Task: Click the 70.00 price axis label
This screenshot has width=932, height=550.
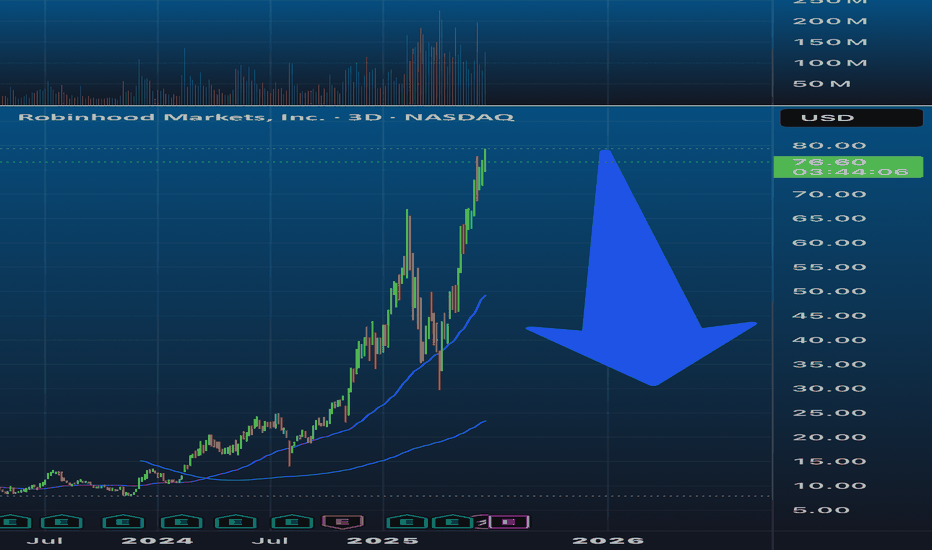Action: 829,194
